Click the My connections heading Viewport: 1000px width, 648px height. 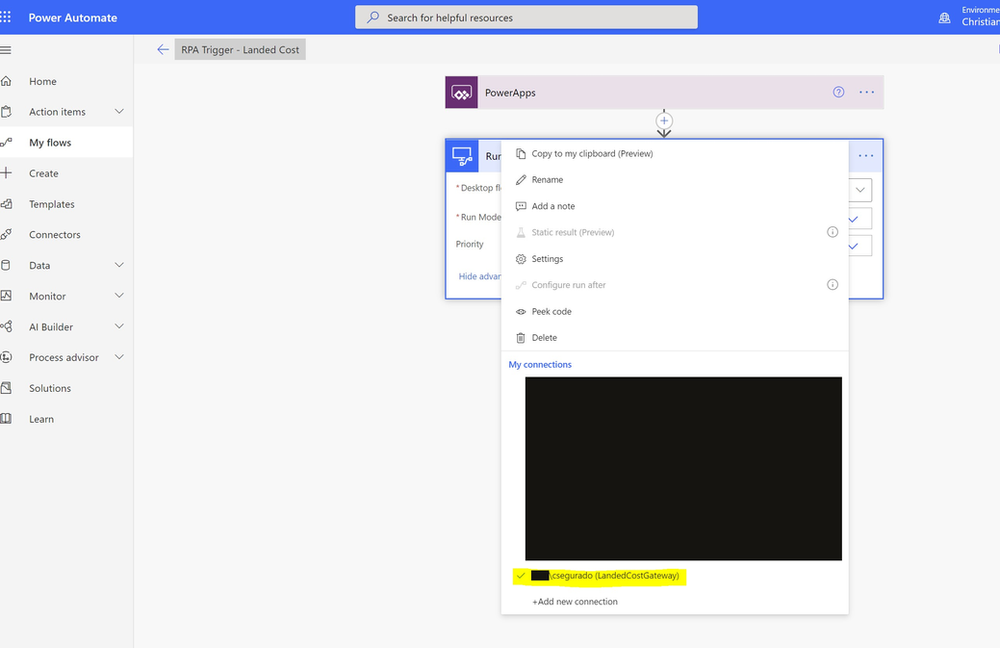pos(540,365)
